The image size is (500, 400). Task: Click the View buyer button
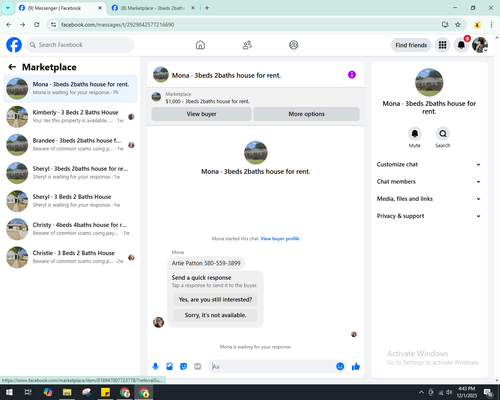pyautogui.click(x=201, y=114)
